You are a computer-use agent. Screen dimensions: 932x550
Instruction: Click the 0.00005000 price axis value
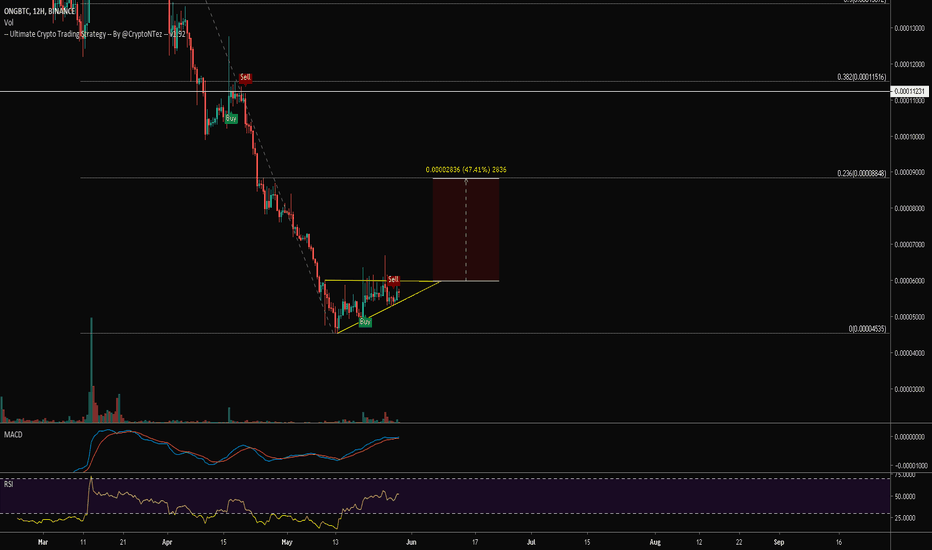point(909,317)
